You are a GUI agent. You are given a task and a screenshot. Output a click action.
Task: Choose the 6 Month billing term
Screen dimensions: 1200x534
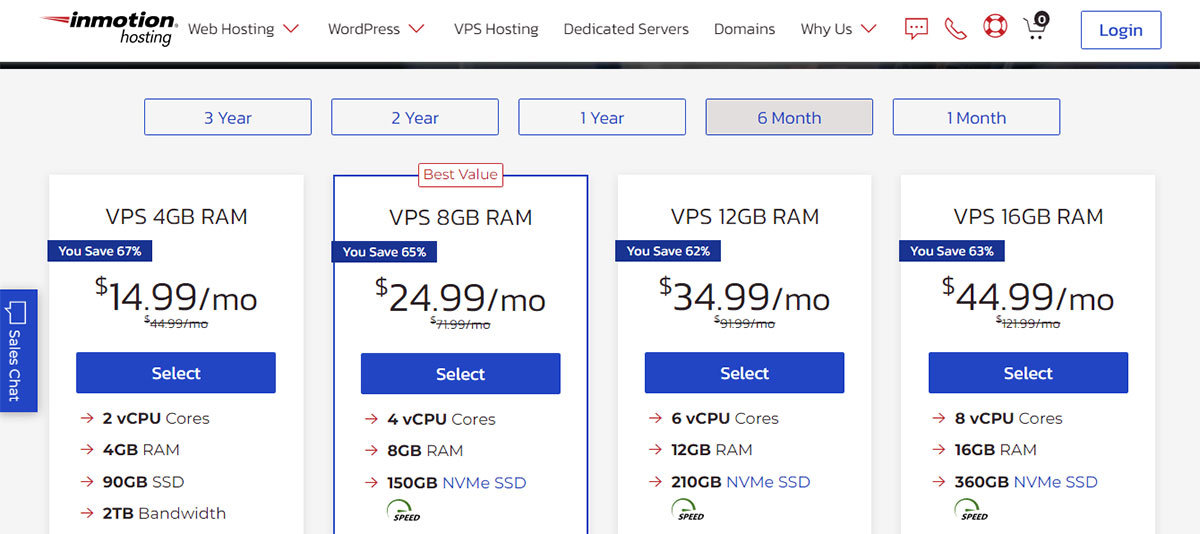click(789, 117)
